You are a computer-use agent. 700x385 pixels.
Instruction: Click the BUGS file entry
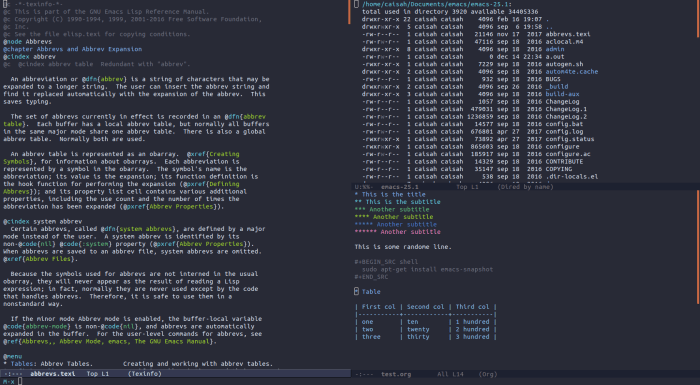click(553, 79)
